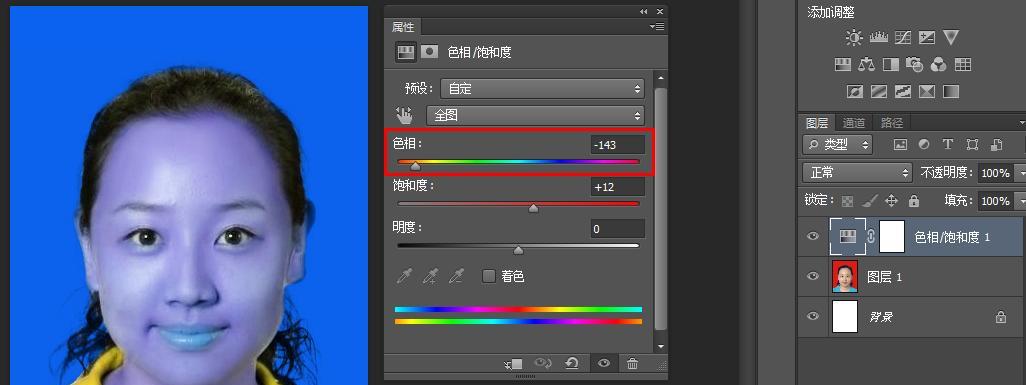
Task: Click the 饱和度 saturation slider handle
Action: tap(534, 208)
